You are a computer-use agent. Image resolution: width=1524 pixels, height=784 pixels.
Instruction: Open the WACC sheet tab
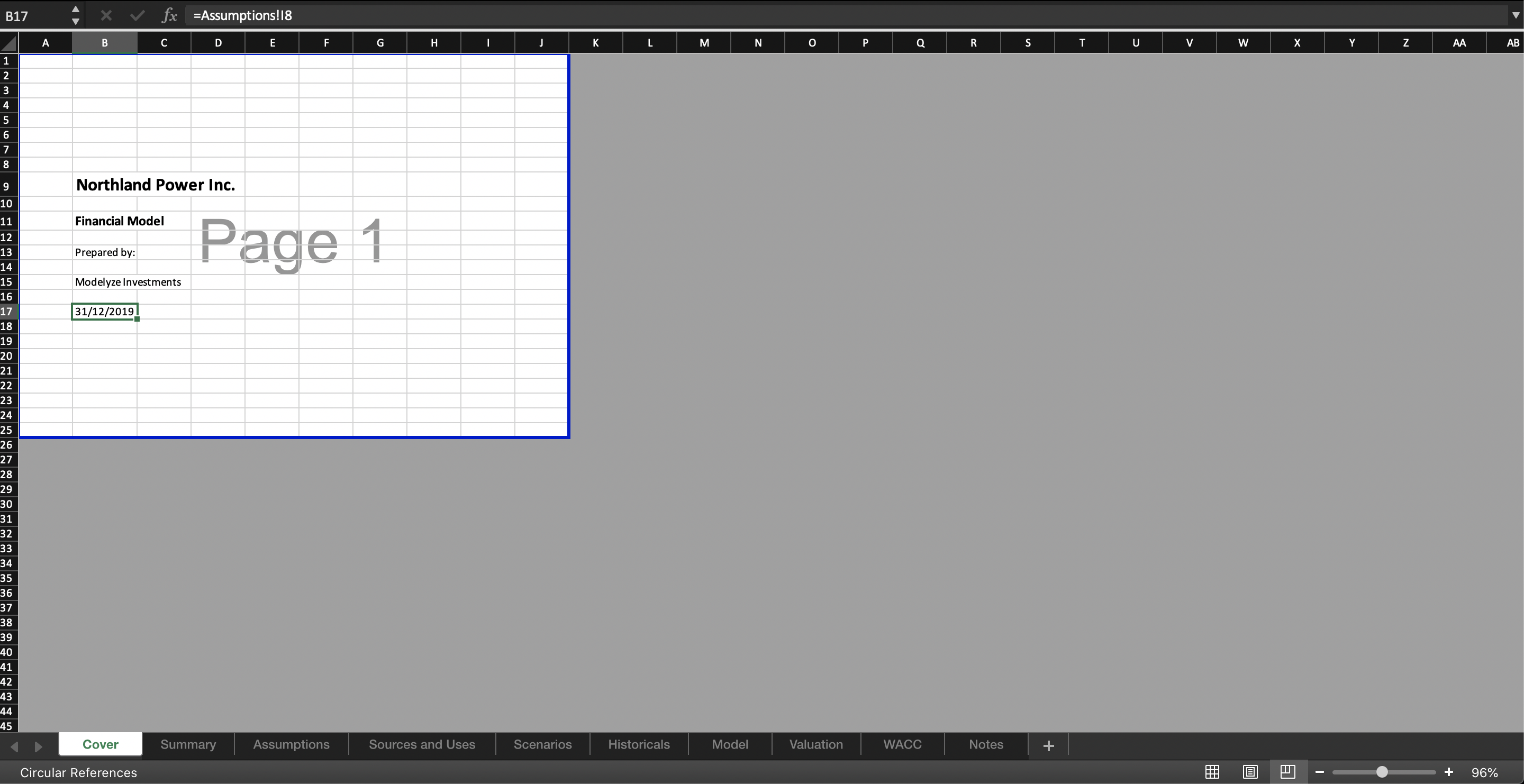(x=902, y=744)
